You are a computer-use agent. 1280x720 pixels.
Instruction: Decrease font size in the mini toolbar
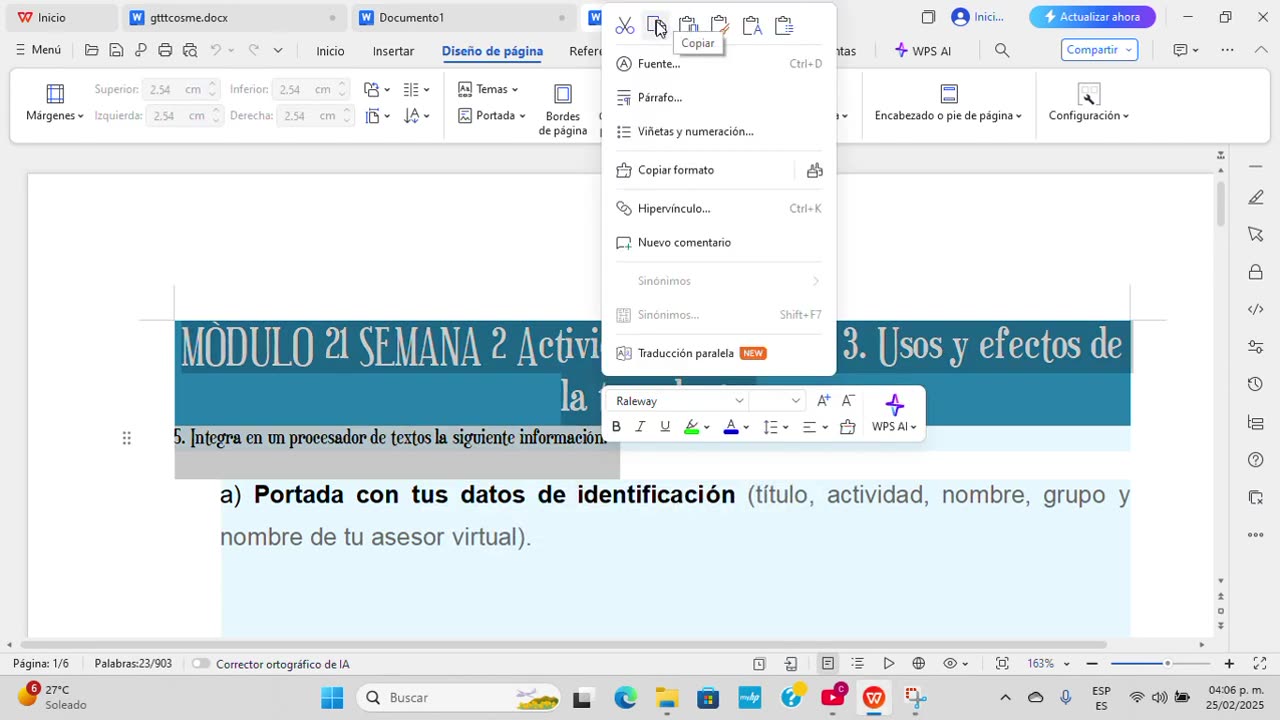pos(848,401)
